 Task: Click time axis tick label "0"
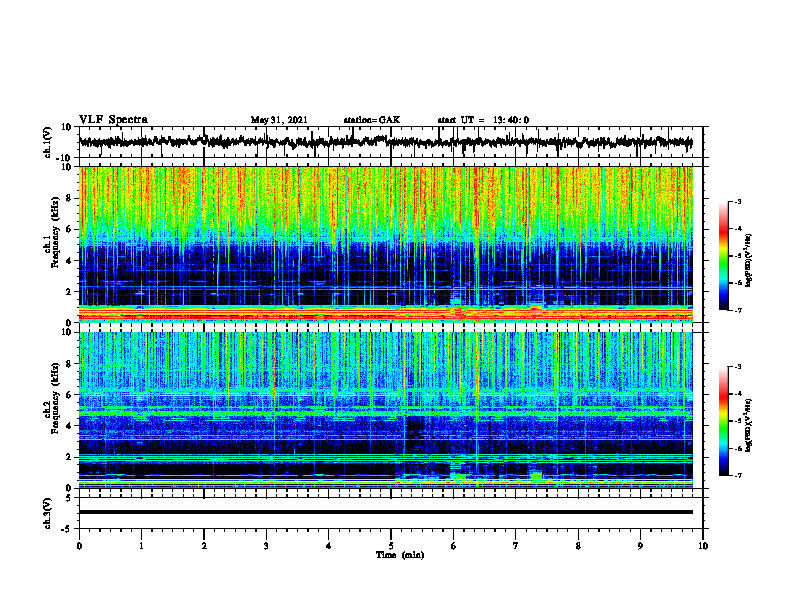click(79, 546)
